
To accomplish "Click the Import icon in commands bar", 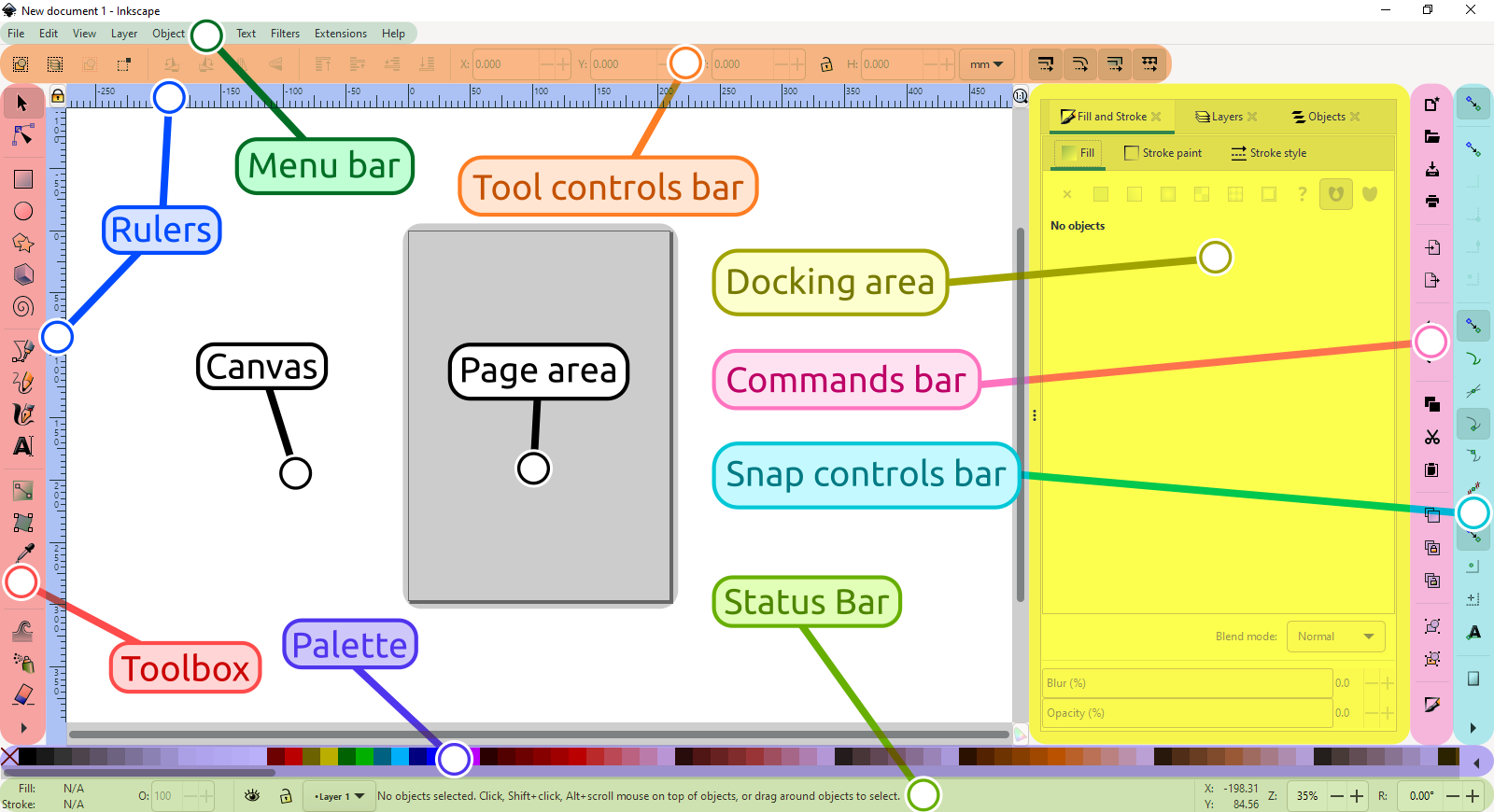I will 1431,247.
